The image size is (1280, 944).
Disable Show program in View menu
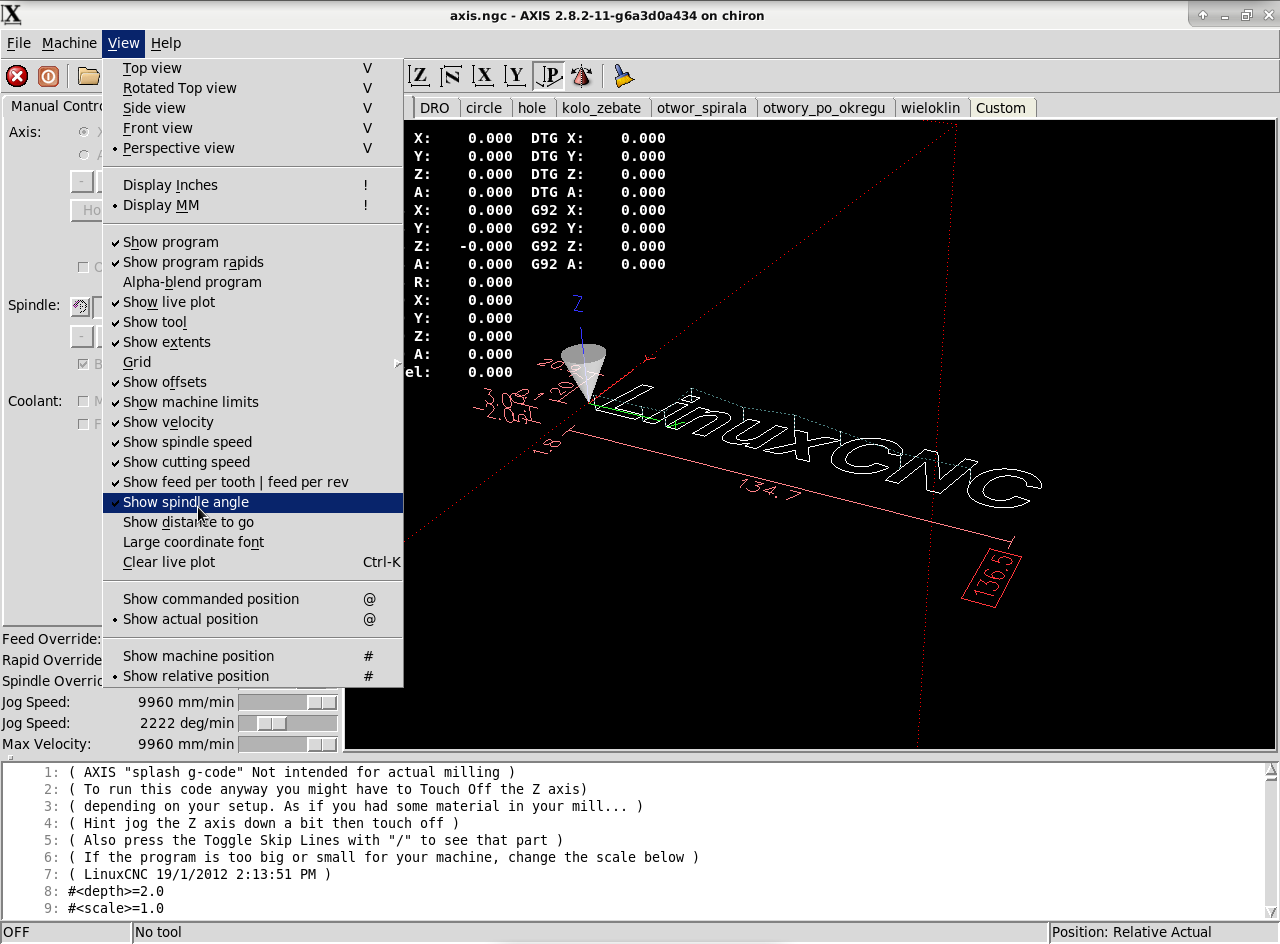pos(253,242)
